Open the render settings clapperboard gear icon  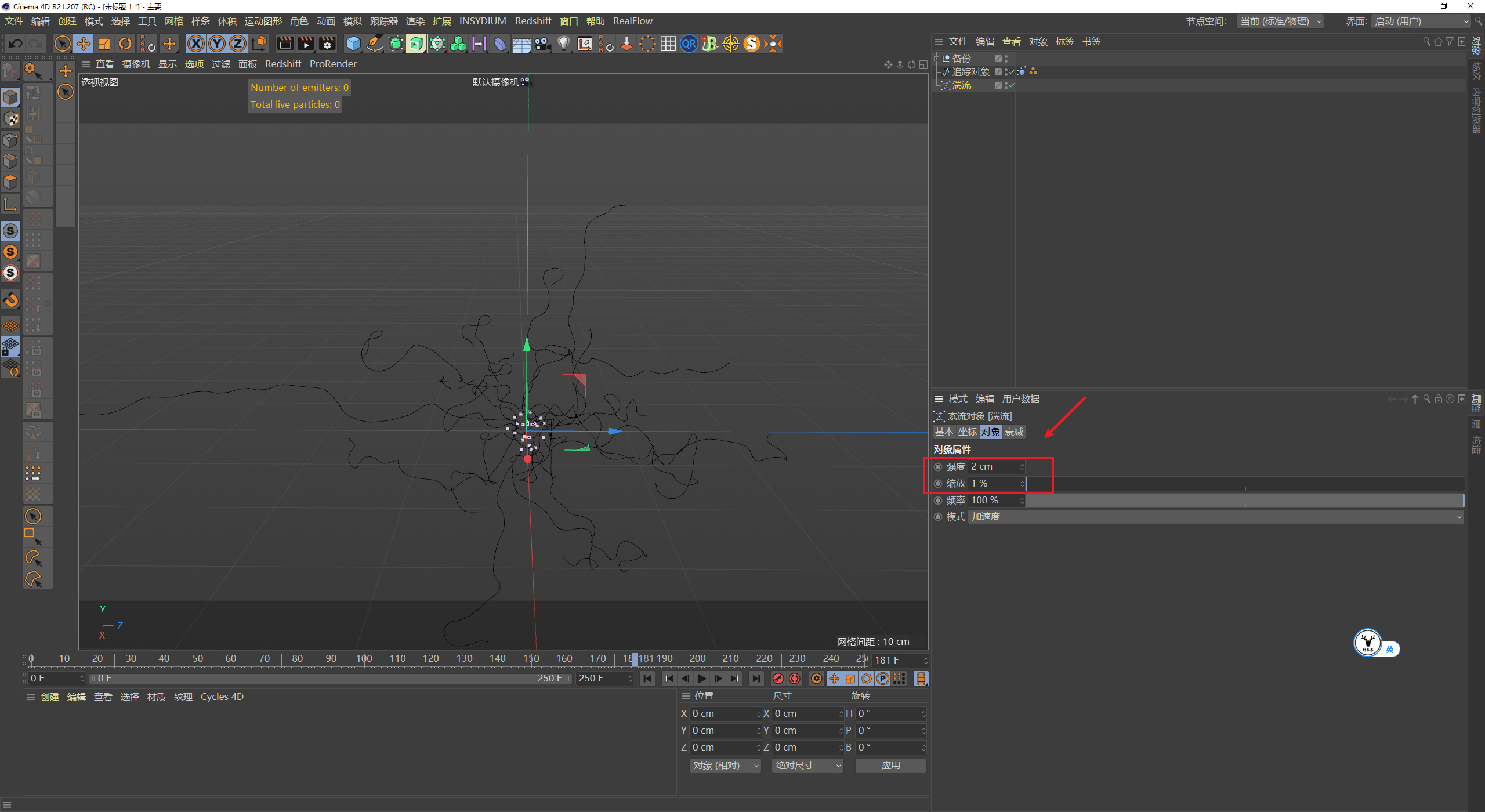coord(328,44)
